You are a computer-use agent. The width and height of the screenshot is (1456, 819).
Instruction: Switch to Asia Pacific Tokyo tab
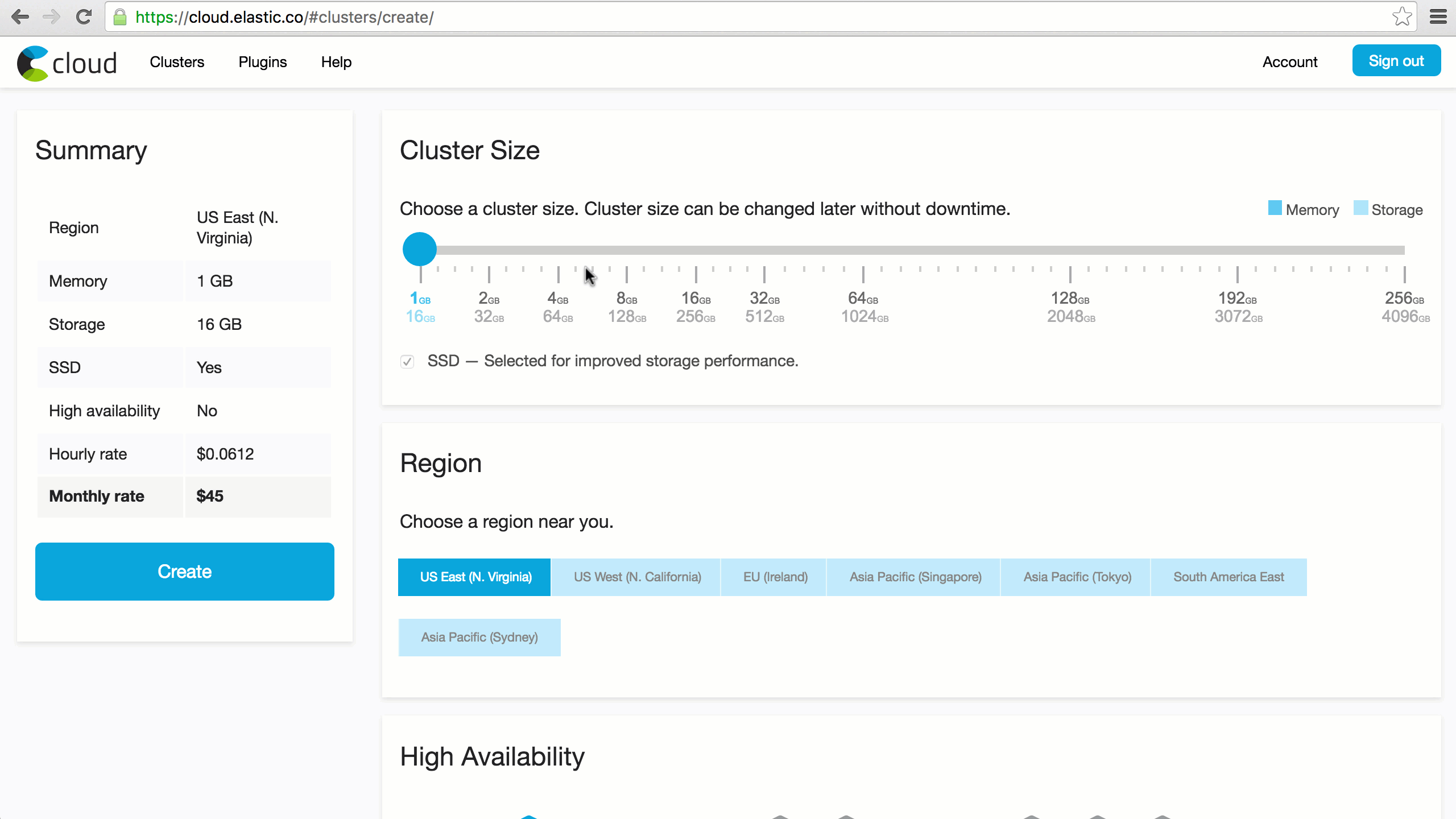tap(1077, 577)
